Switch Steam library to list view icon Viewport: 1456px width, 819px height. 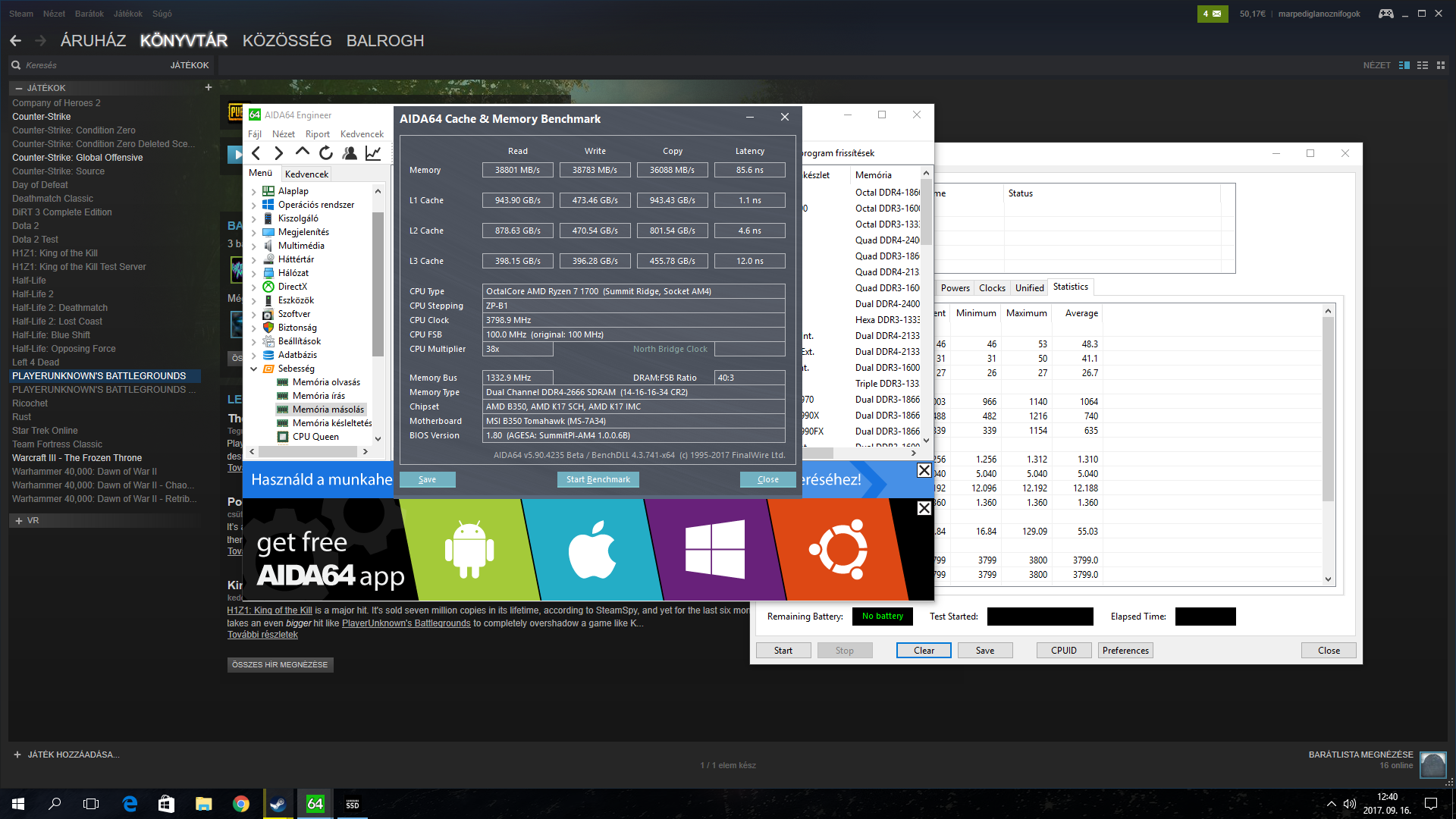(x=1423, y=65)
